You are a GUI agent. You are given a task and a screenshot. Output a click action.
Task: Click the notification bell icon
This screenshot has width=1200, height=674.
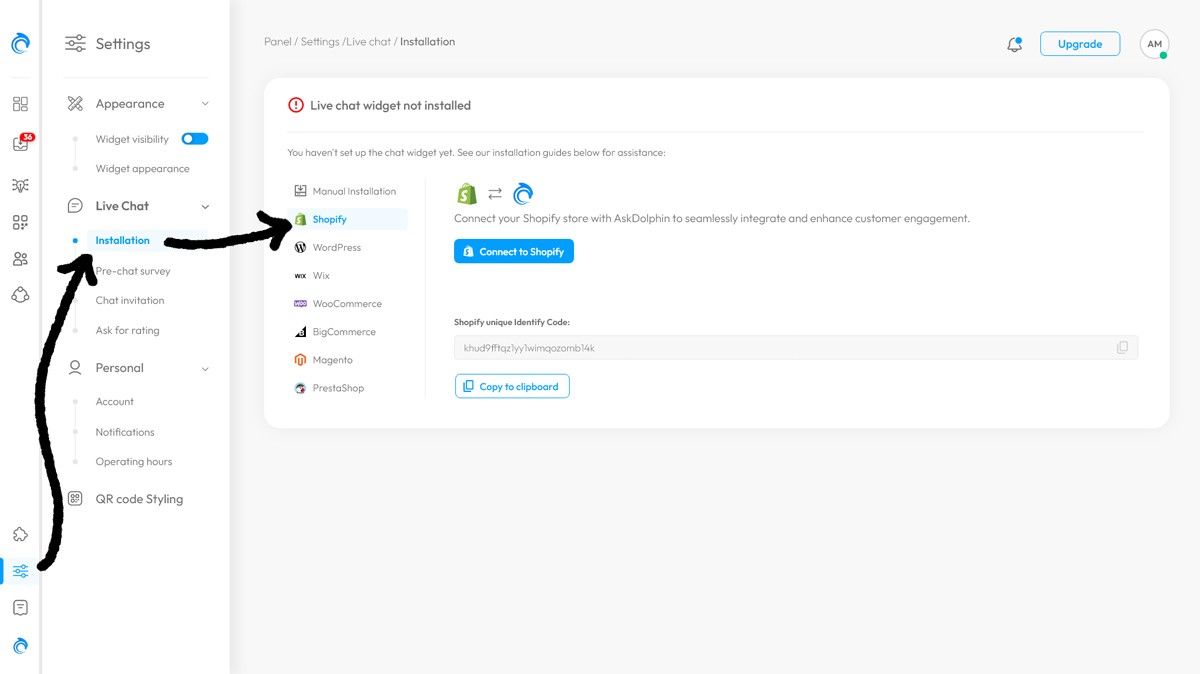click(1014, 44)
